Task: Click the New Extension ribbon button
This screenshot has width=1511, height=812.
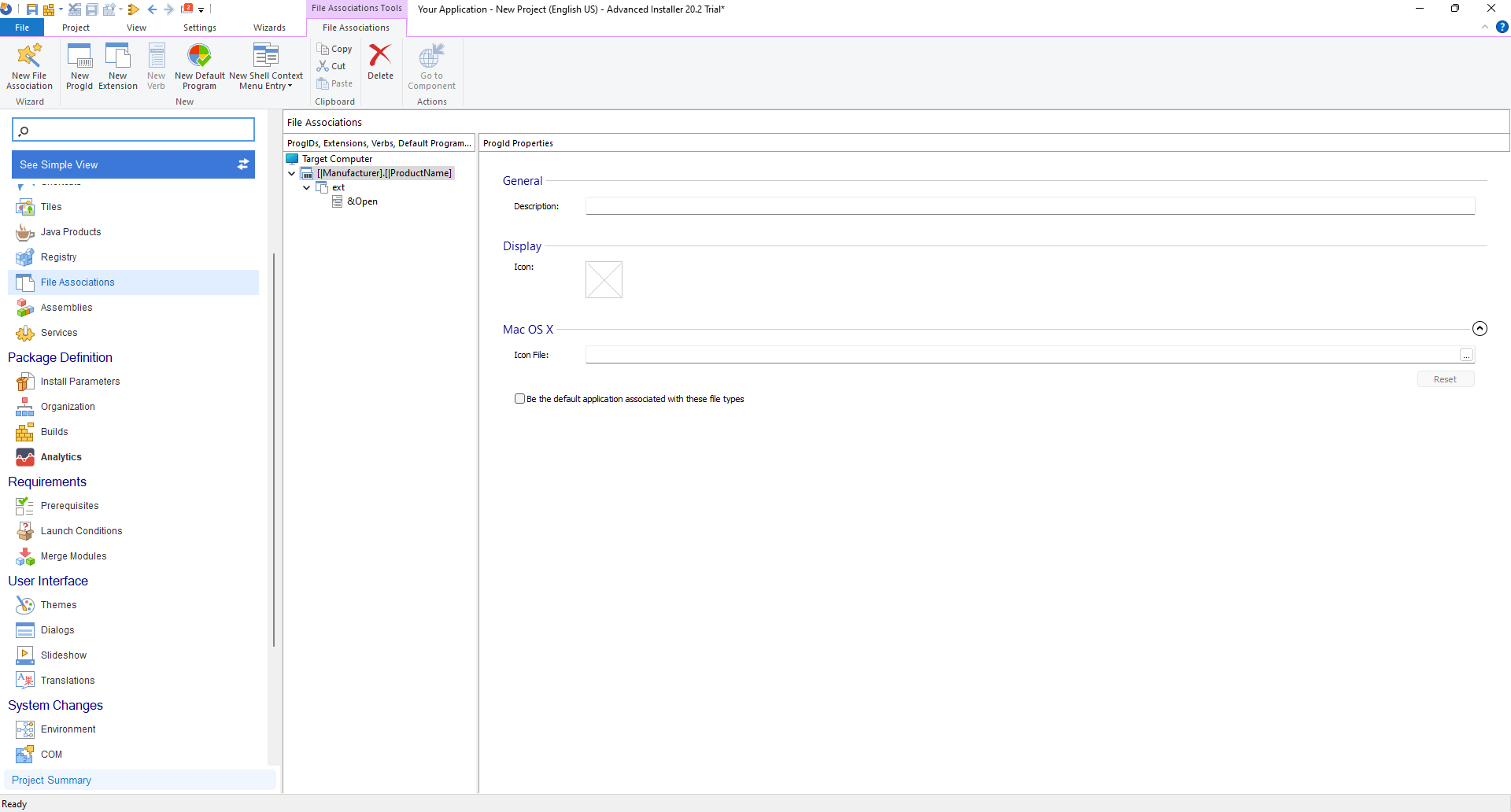Action: tap(118, 67)
